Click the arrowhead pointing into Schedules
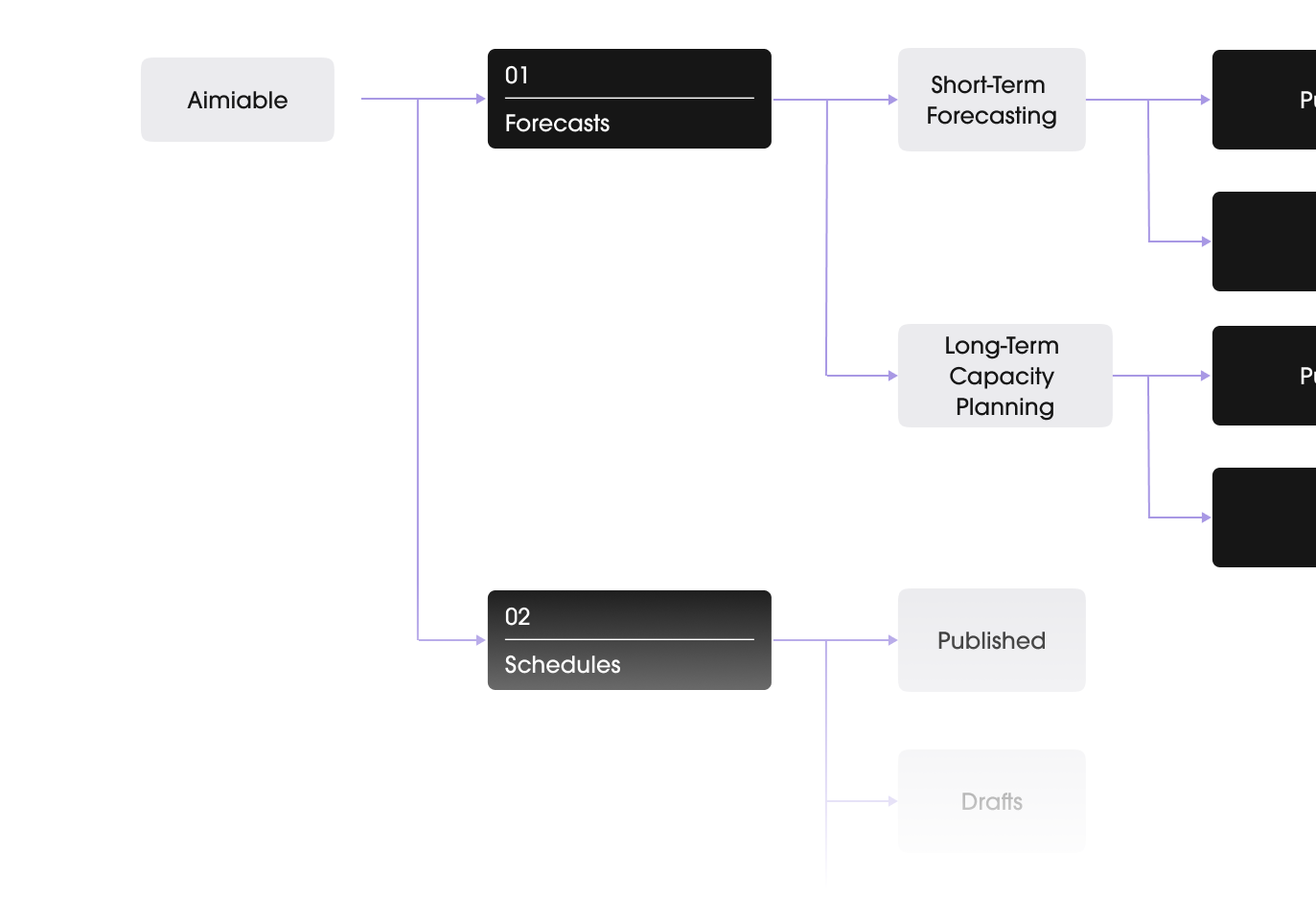 click(481, 640)
